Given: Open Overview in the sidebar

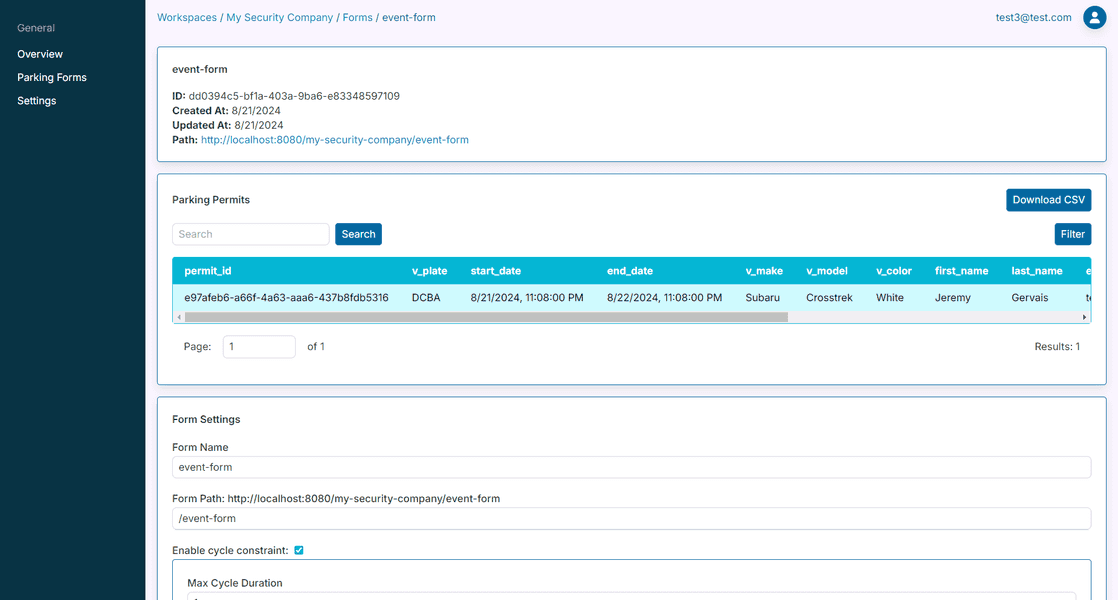Looking at the screenshot, I should coord(40,54).
